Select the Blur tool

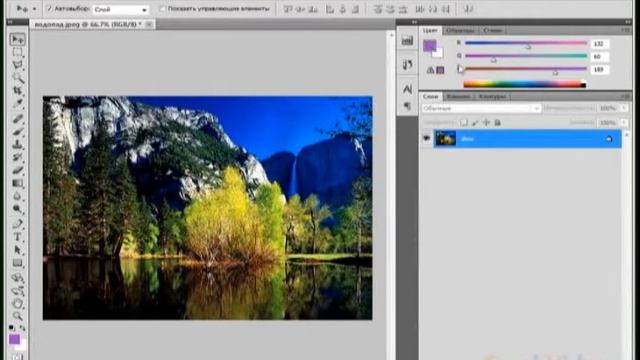17,196
